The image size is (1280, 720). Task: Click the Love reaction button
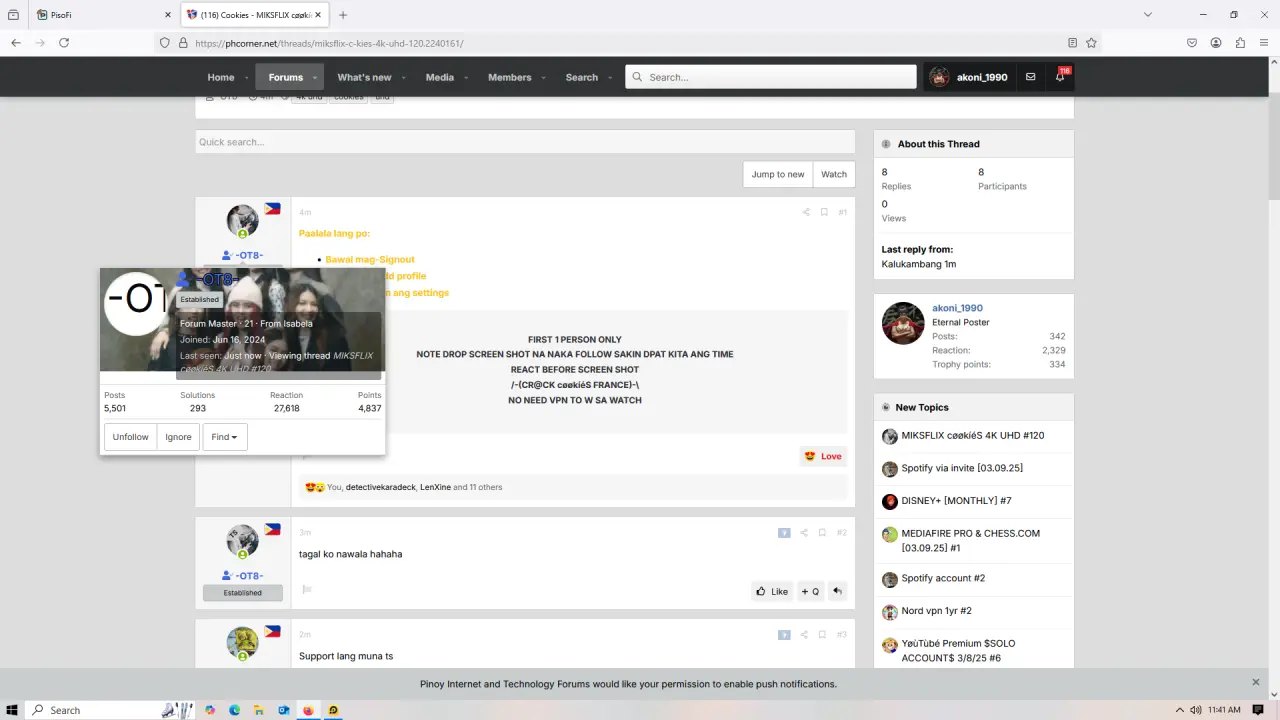click(x=823, y=456)
